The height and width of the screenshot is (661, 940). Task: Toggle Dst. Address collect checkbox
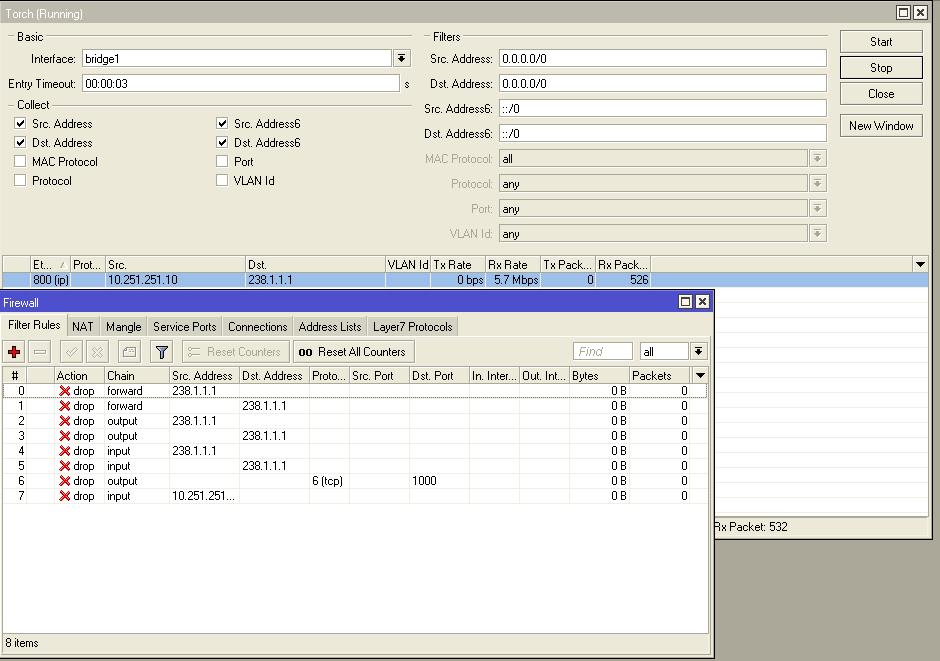point(20,143)
